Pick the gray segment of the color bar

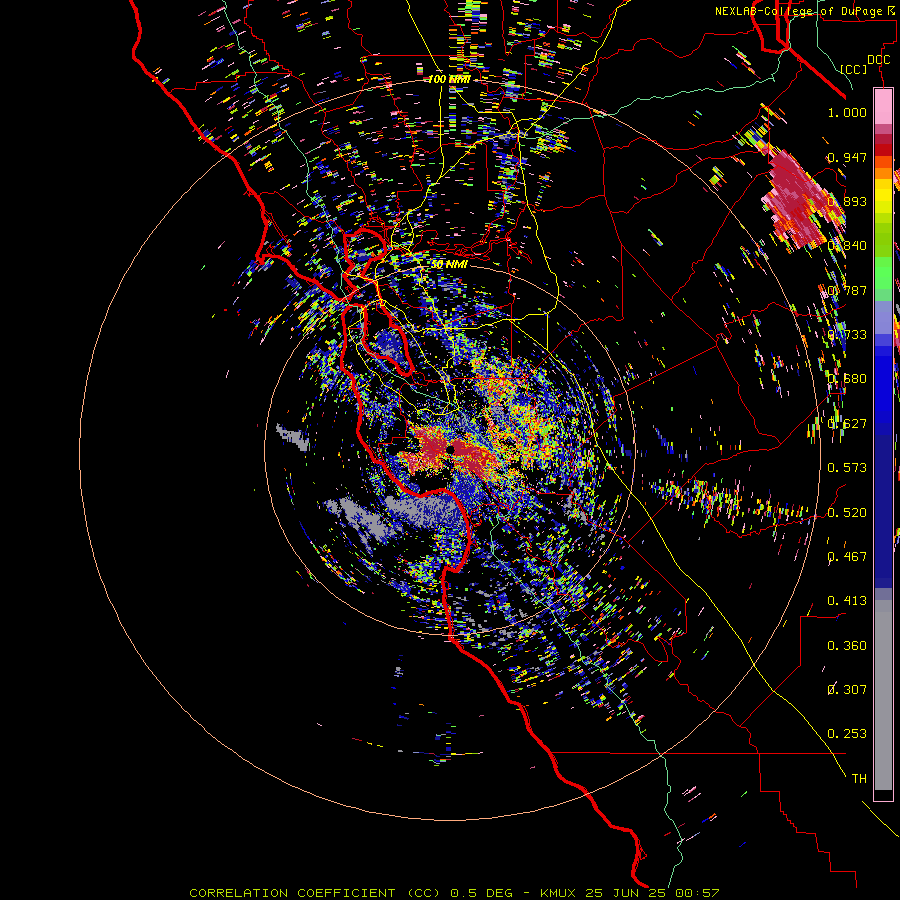point(883,695)
